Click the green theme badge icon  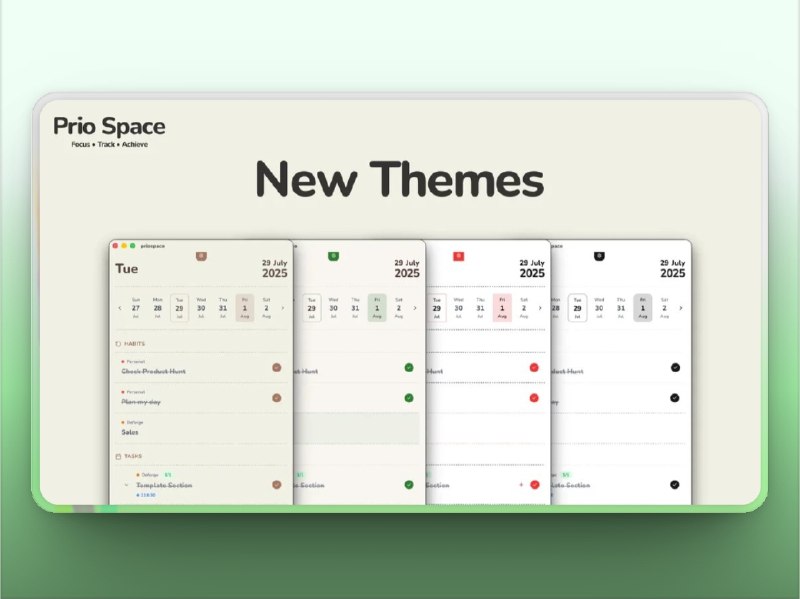[x=333, y=256]
